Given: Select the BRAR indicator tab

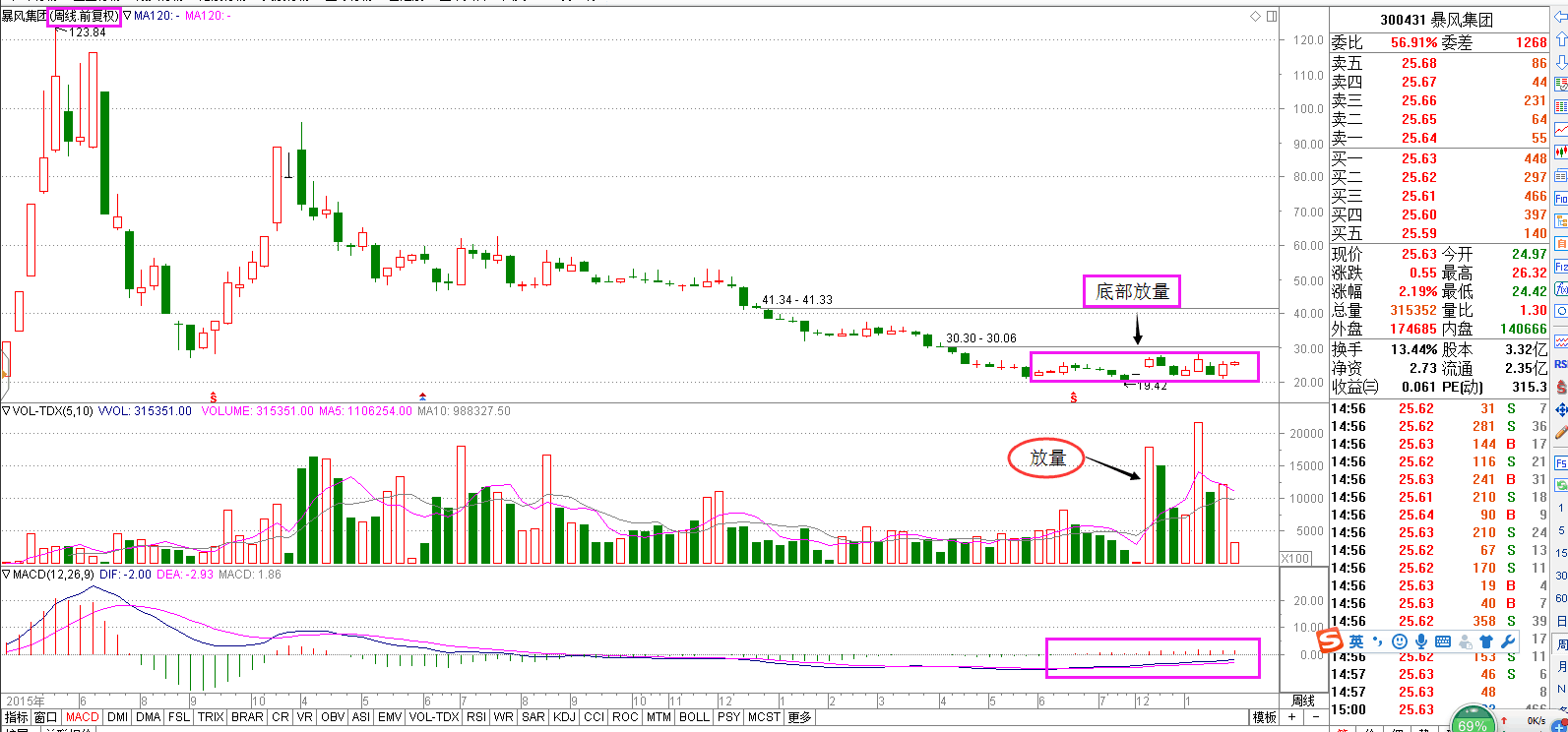Looking at the screenshot, I should click(x=247, y=717).
